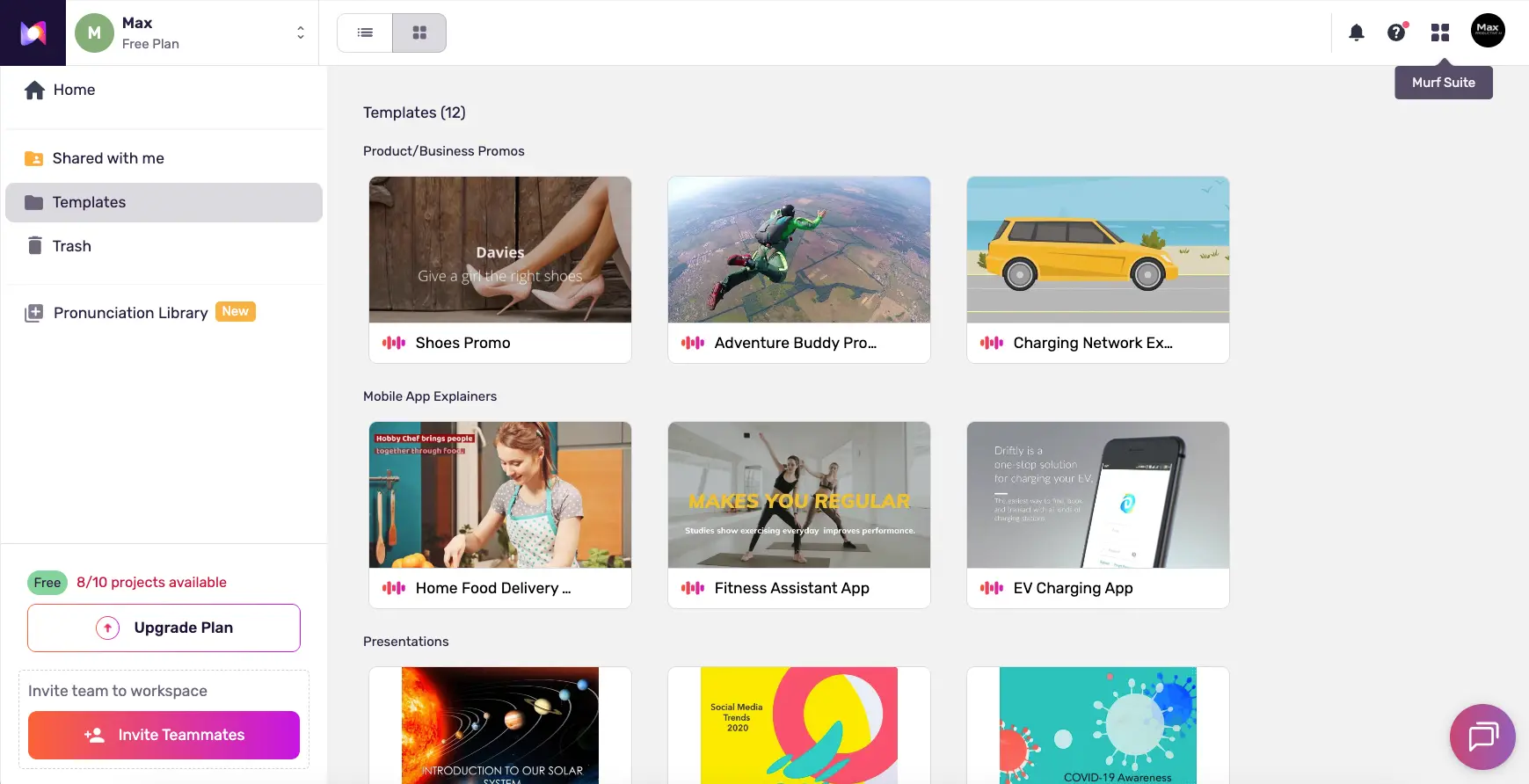The width and height of the screenshot is (1529, 784).
Task: Open the notifications bell
Action: click(1357, 33)
